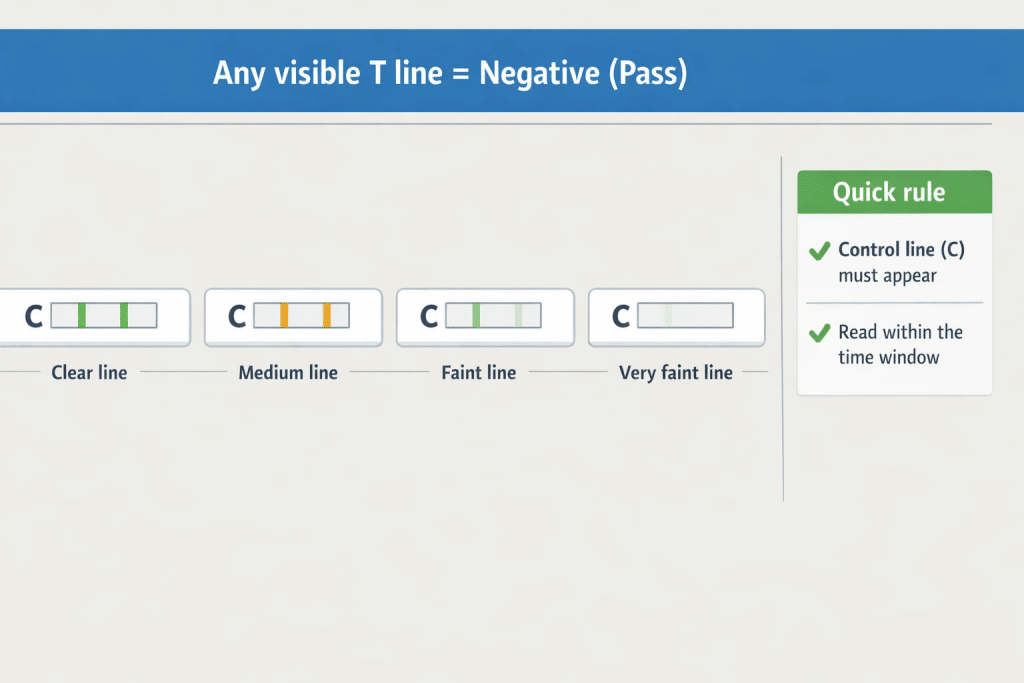Select the Faint line test strip card

tap(485, 317)
